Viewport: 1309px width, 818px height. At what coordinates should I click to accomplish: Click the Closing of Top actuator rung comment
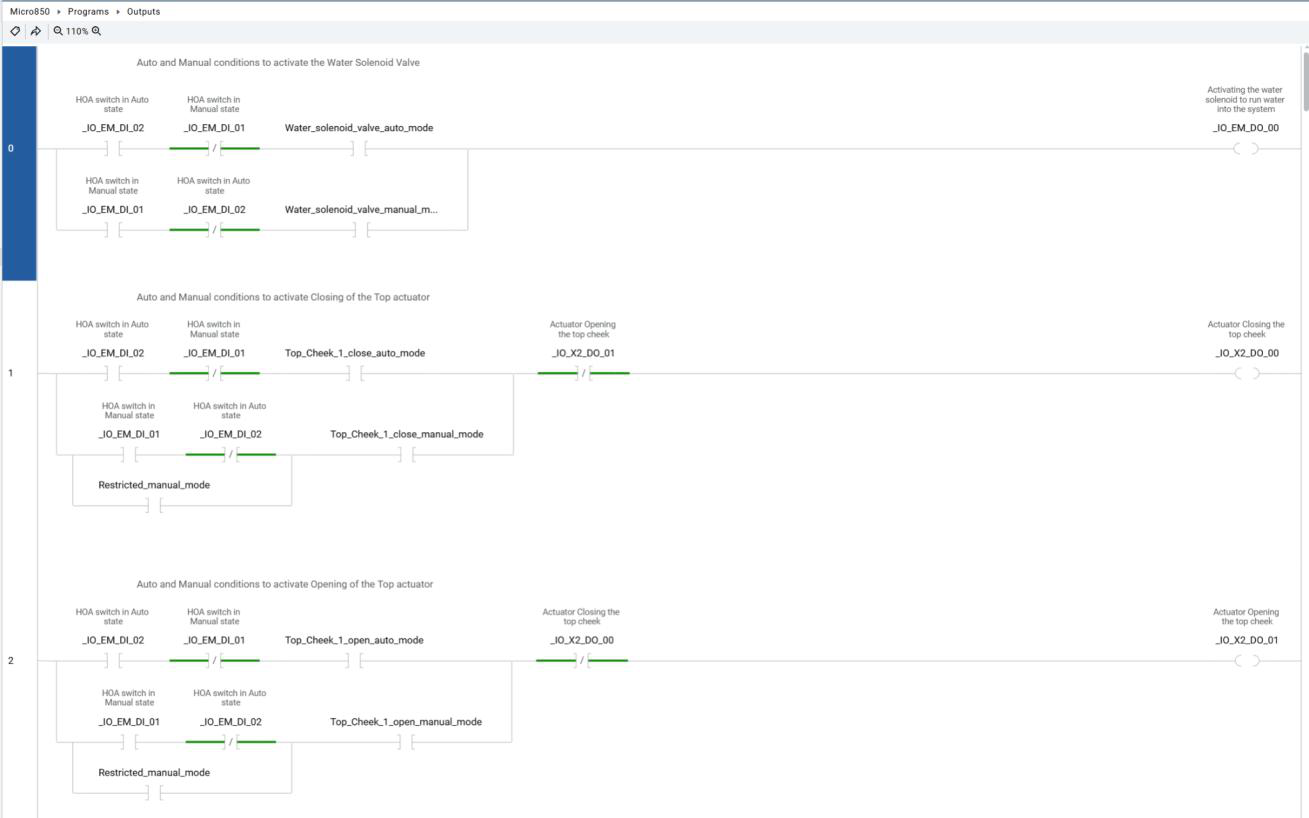point(283,298)
